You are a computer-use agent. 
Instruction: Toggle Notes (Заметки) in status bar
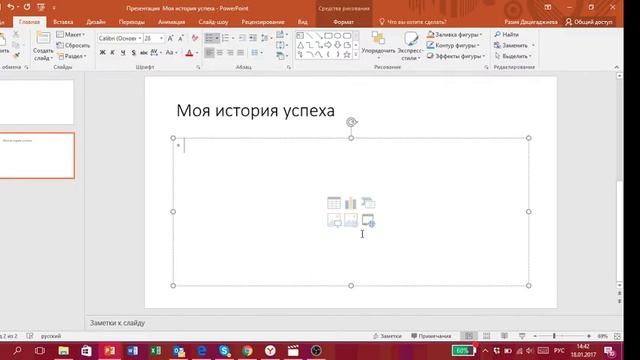387,336
